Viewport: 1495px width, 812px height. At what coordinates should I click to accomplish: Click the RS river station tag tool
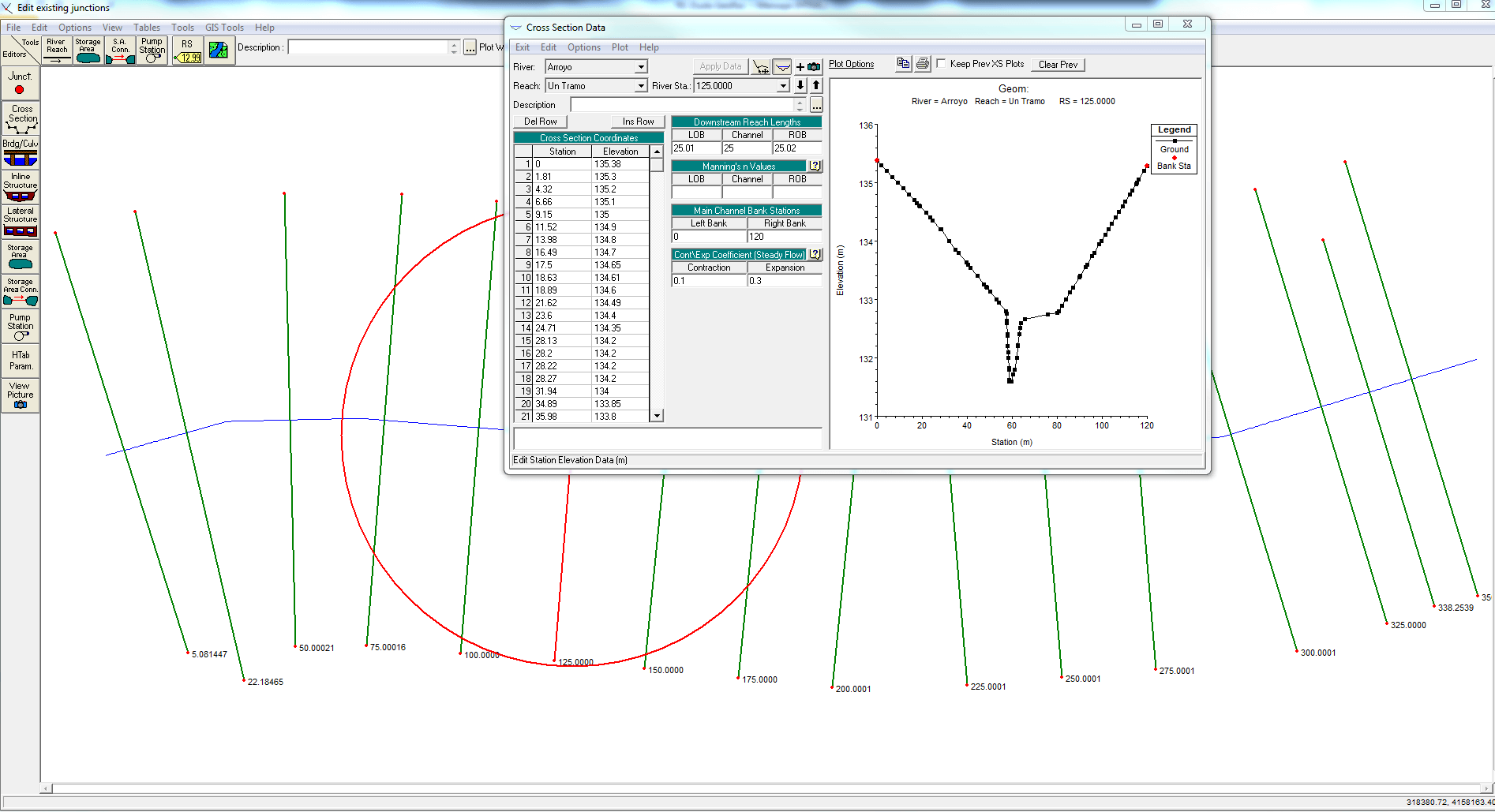(x=187, y=51)
